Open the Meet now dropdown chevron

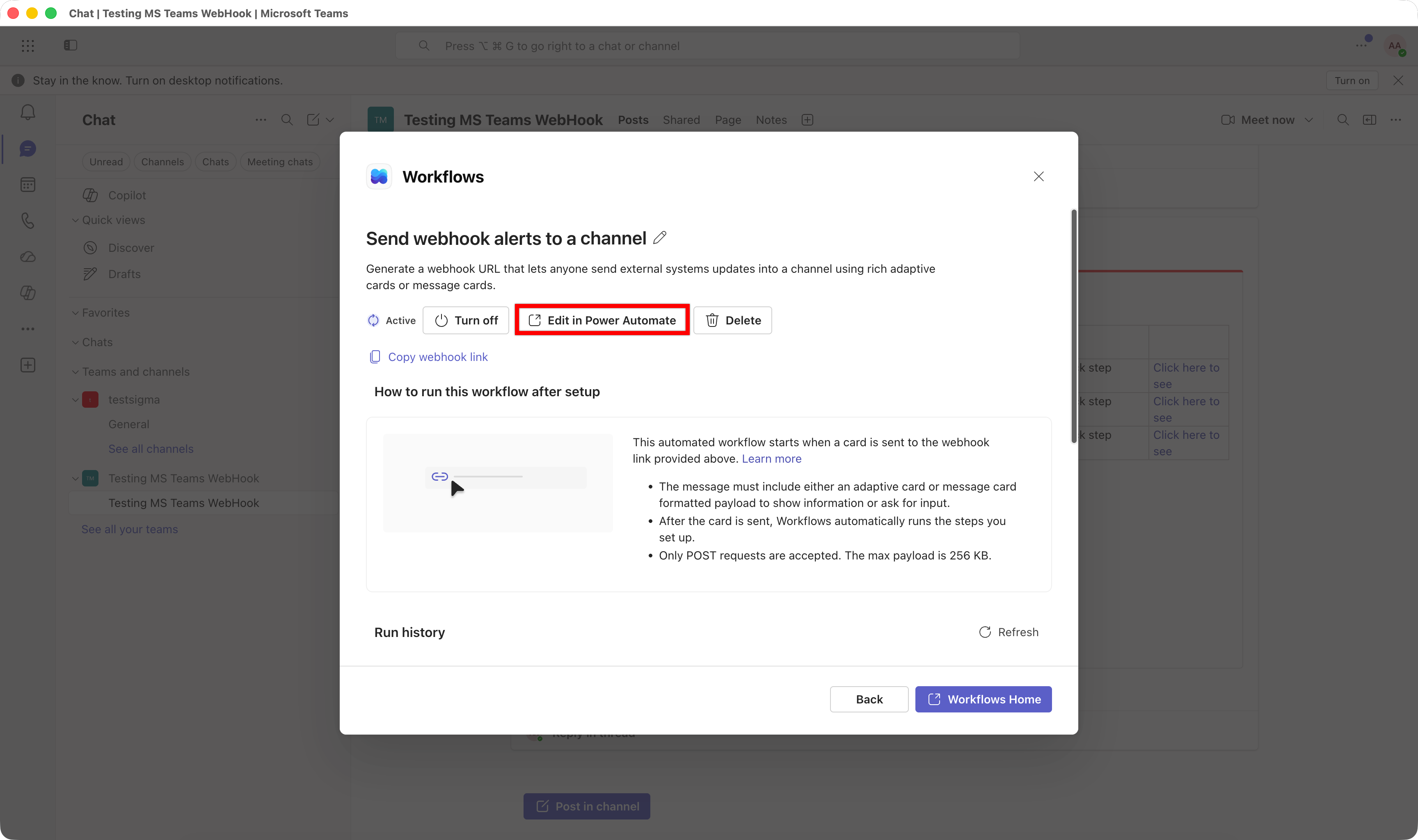1308,119
